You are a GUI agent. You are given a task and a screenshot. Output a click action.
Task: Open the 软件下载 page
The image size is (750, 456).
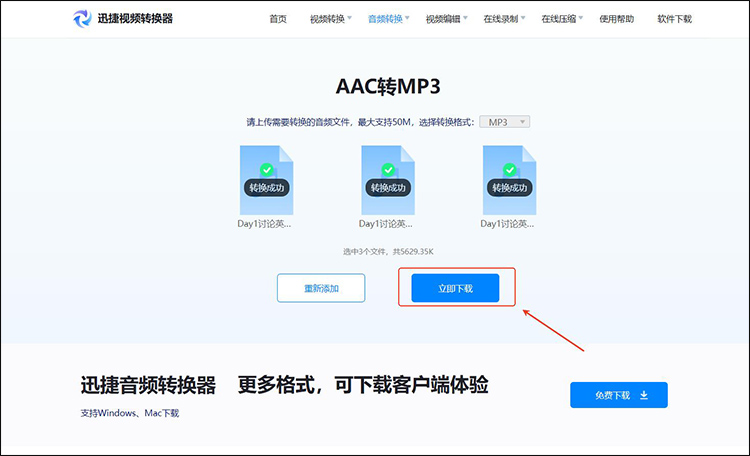tap(674, 19)
